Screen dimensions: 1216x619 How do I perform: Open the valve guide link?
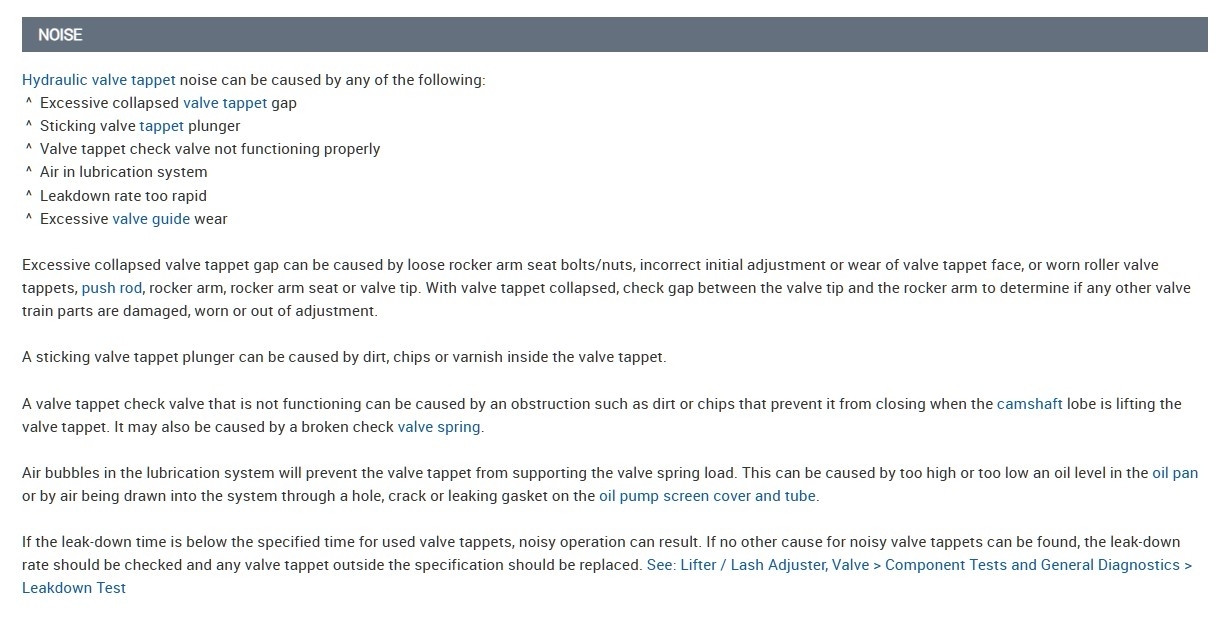click(x=150, y=219)
